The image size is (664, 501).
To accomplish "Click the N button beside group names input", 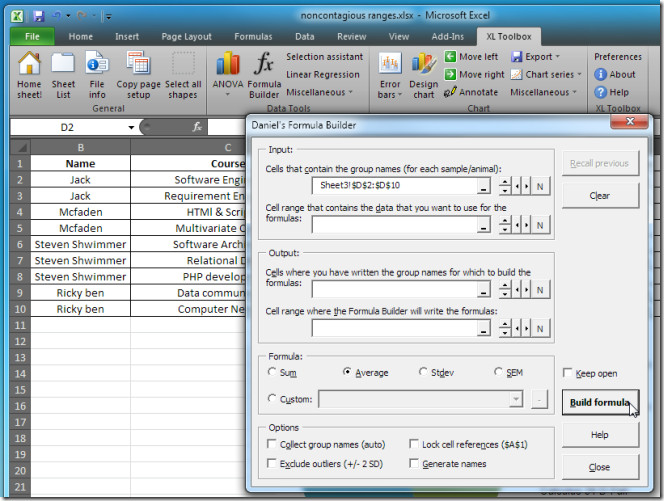I will tap(540, 186).
